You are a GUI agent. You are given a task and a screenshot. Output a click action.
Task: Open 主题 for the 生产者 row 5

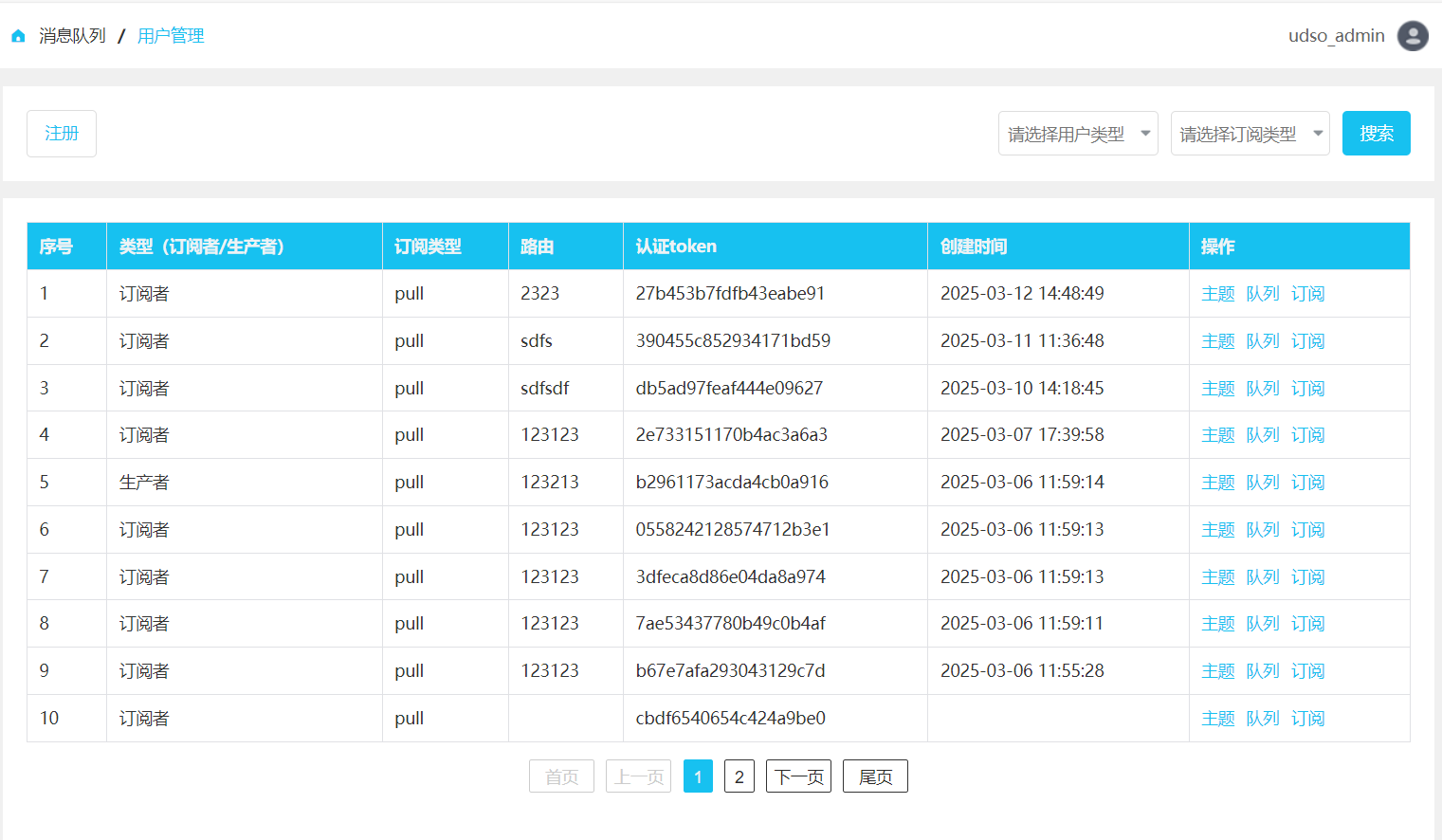pos(1217,483)
